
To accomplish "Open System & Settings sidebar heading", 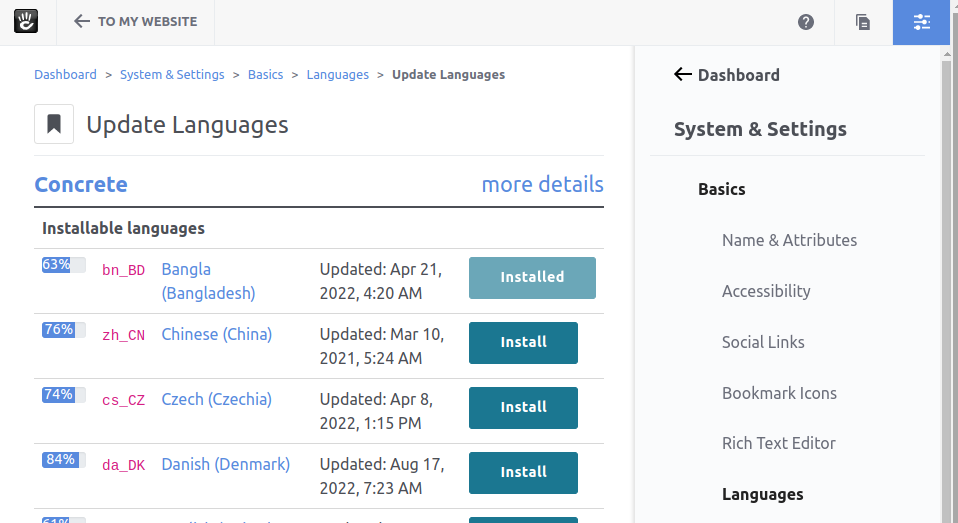I will [x=760, y=129].
